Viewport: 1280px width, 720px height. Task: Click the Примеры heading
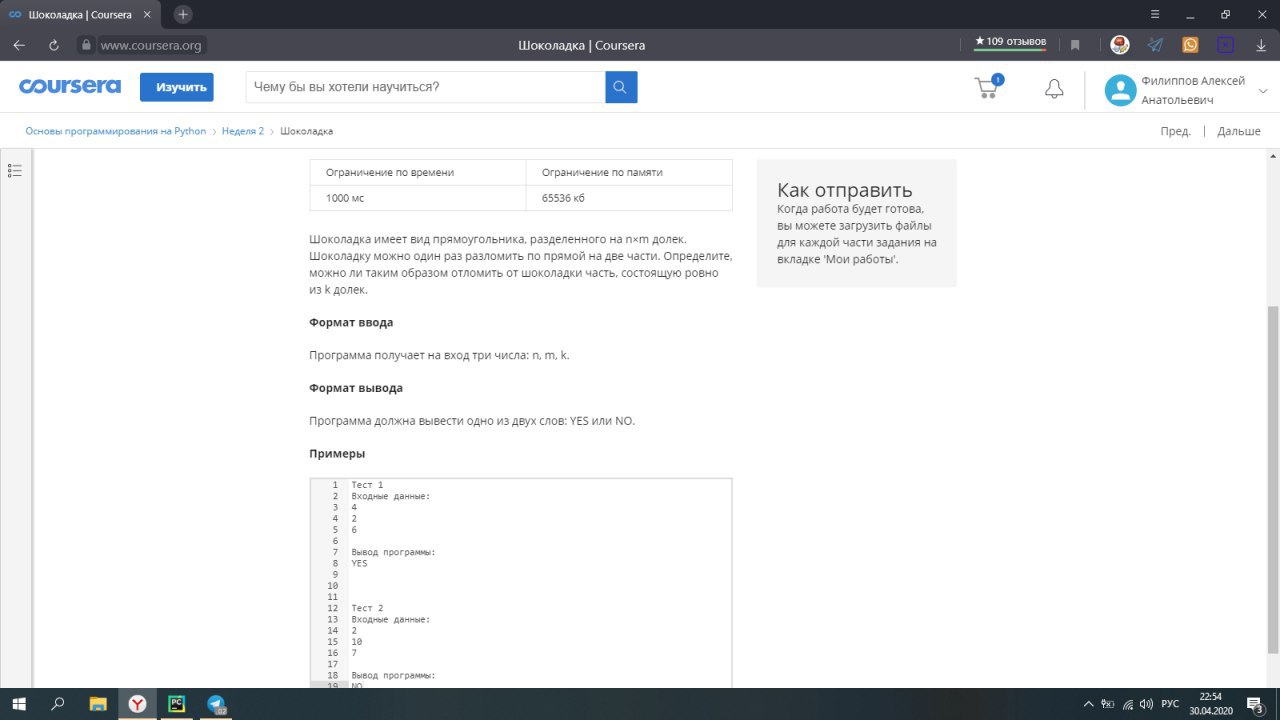[x=337, y=453]
